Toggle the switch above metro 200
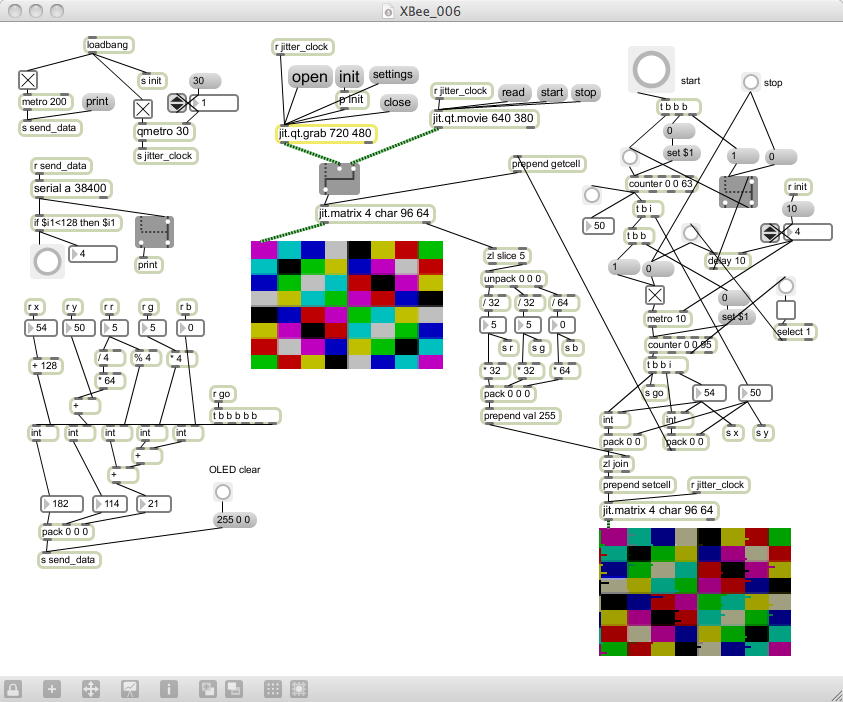The height and width of the screenshot is (702, 843). pos(28,80)
